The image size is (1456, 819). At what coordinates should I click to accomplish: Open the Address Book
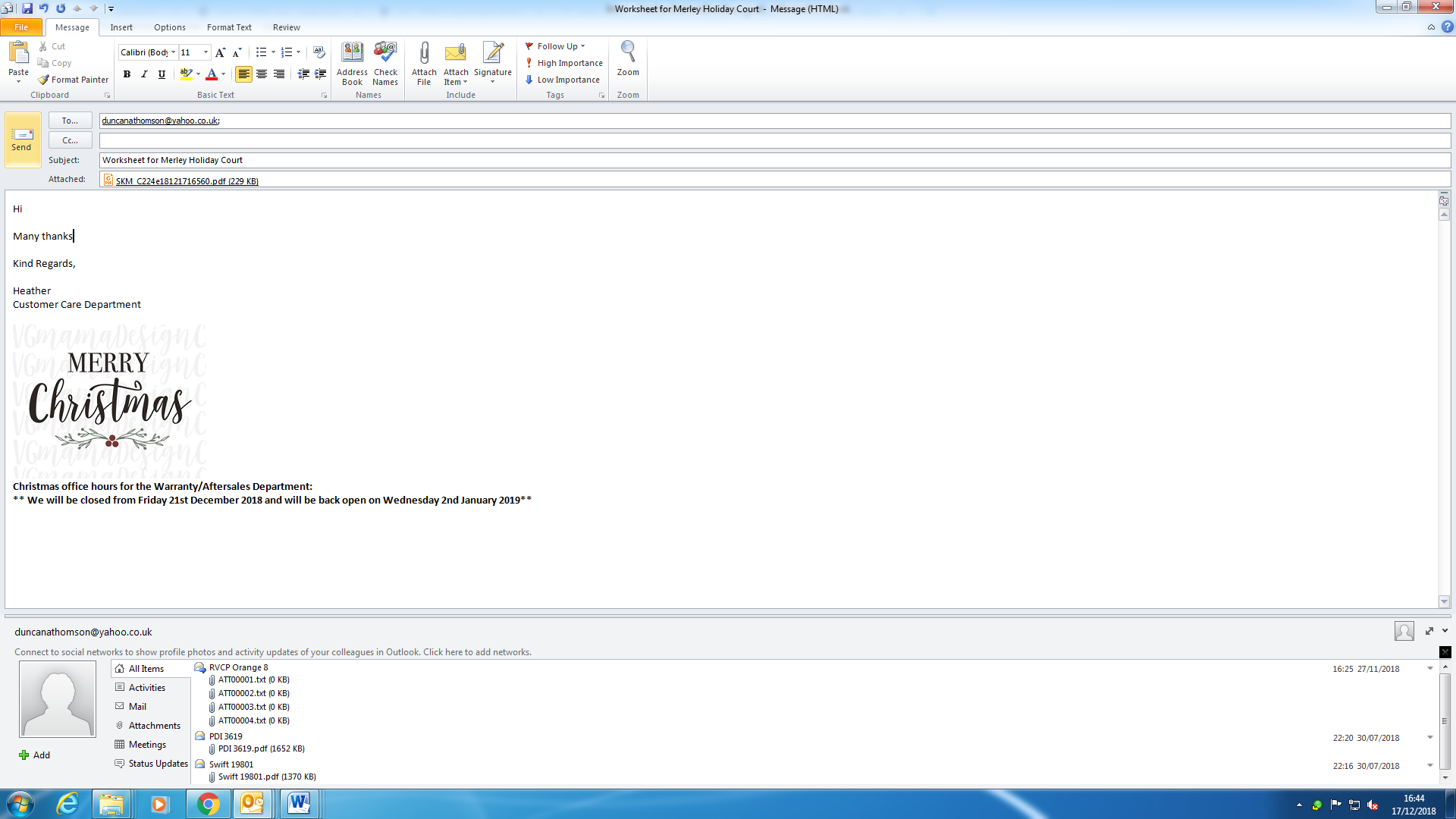(x=352, y=53)
